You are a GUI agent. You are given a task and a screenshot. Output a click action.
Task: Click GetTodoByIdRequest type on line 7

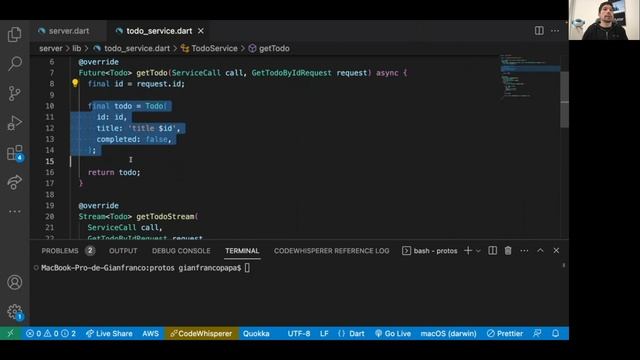[x=291, y=73]
